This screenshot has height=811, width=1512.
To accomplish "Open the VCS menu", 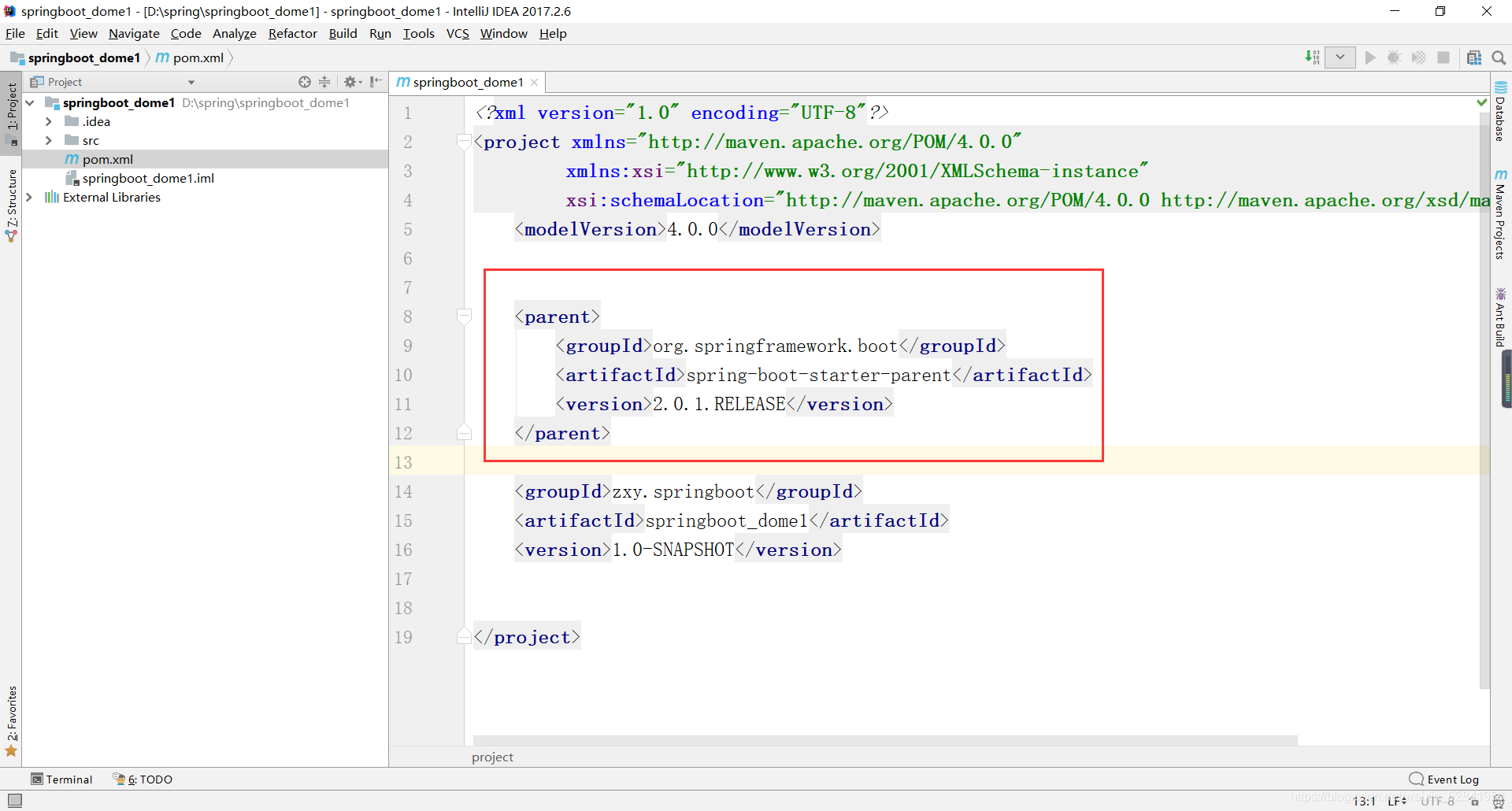I will [458, 33].
